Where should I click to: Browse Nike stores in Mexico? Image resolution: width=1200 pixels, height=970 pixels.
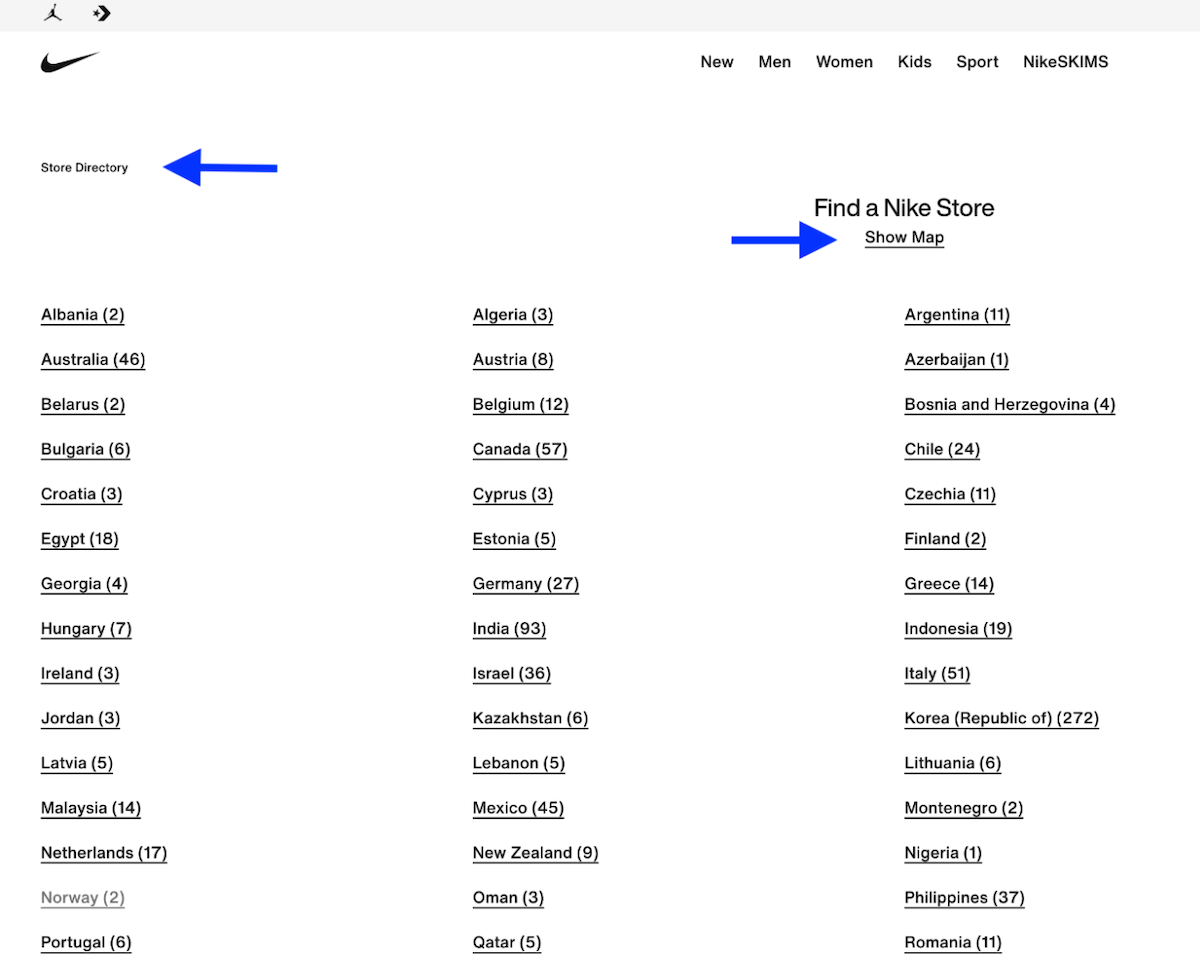[x=518, y=808]
